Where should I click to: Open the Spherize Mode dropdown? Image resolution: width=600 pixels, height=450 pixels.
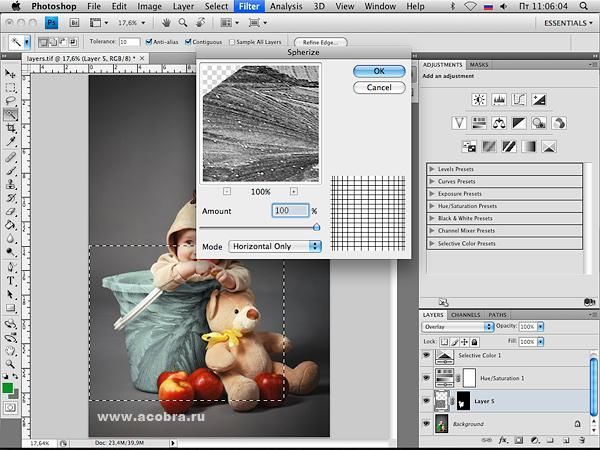[275, 246]
